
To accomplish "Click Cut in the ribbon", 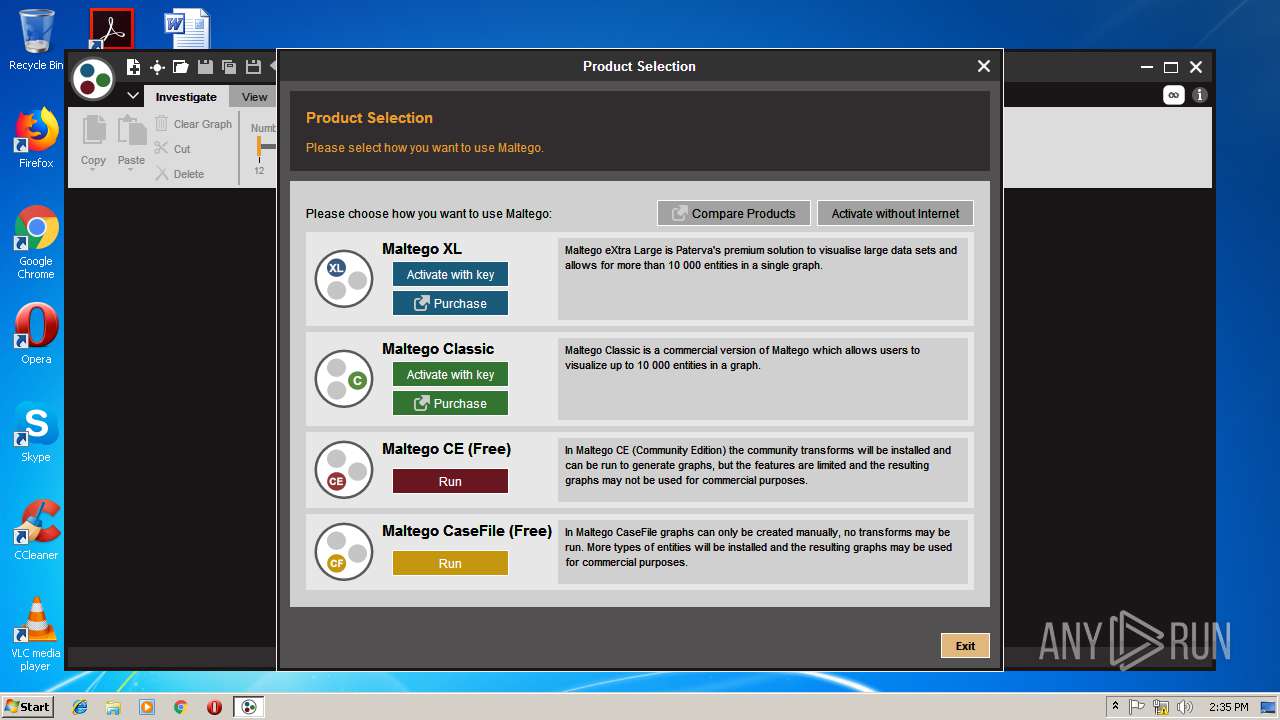I will (172, 149).
